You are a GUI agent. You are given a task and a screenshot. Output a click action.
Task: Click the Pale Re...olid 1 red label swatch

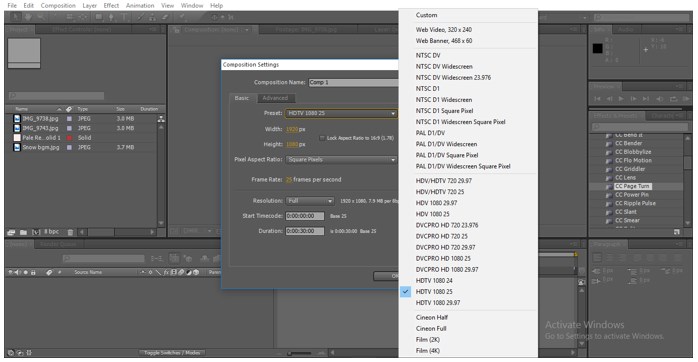tap(69, 138)
